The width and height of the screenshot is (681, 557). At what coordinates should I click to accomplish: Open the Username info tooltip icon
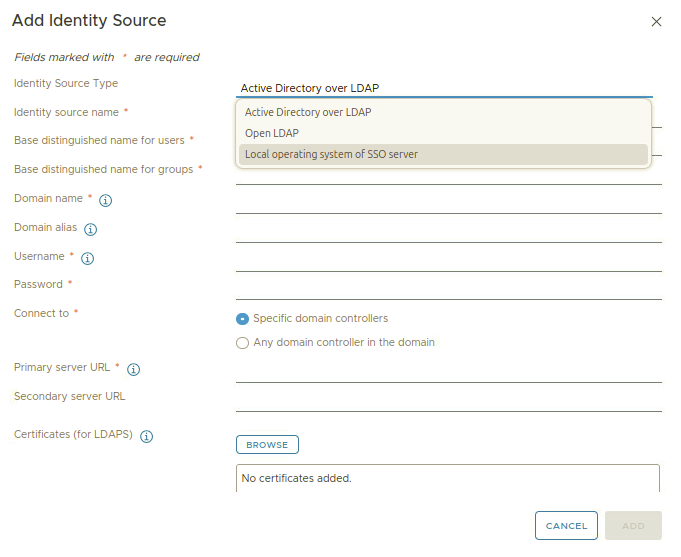88,259
